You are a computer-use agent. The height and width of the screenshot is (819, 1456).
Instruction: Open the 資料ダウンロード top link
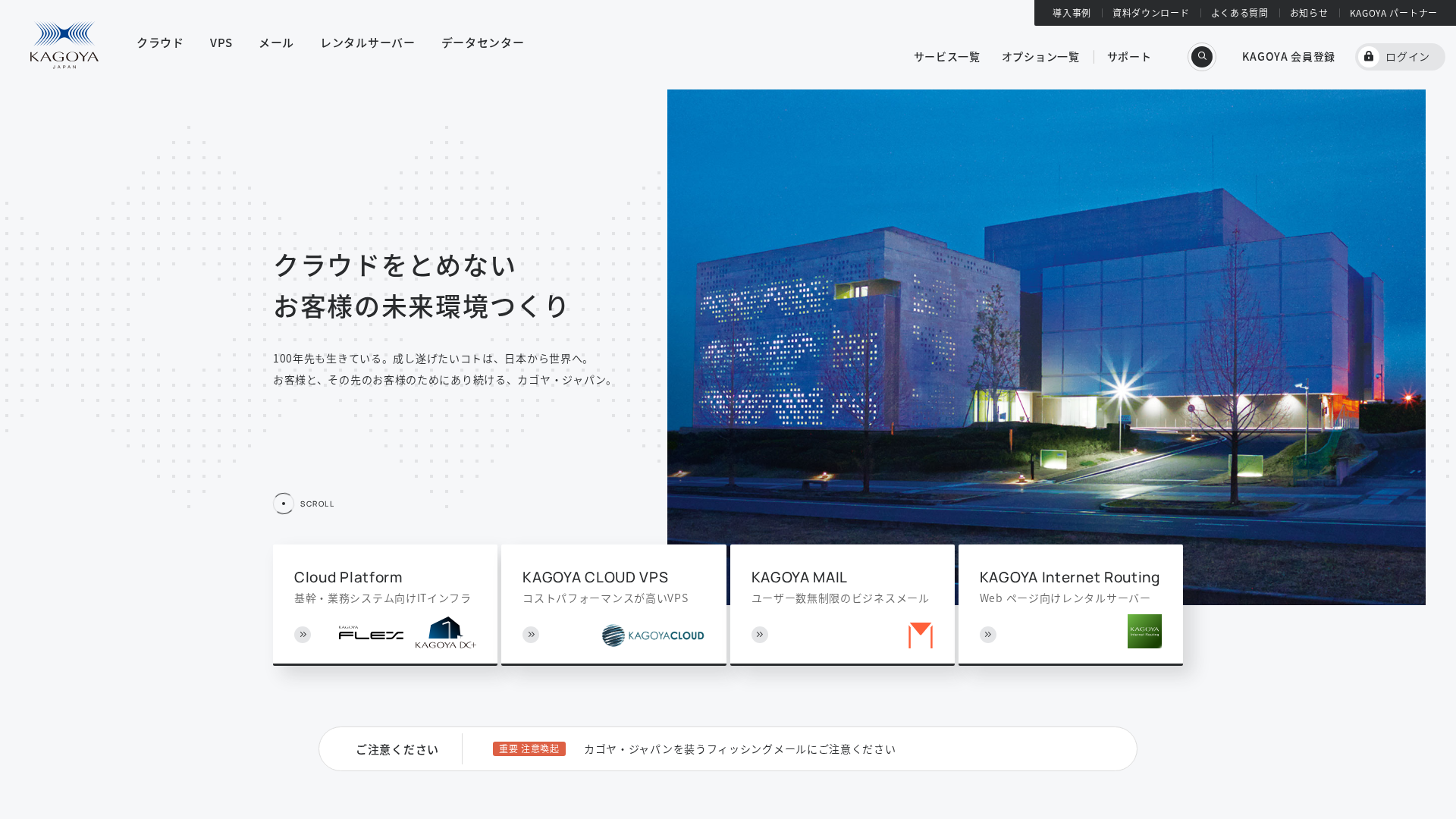(1150, 13)
